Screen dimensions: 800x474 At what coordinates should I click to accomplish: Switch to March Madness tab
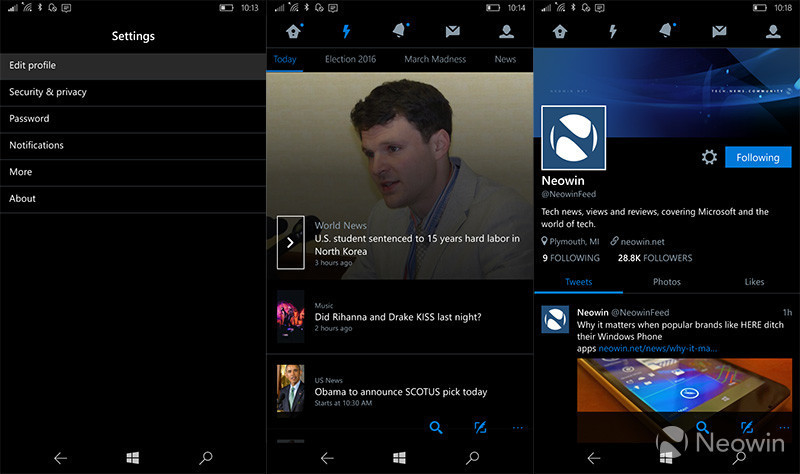(435, 59)
